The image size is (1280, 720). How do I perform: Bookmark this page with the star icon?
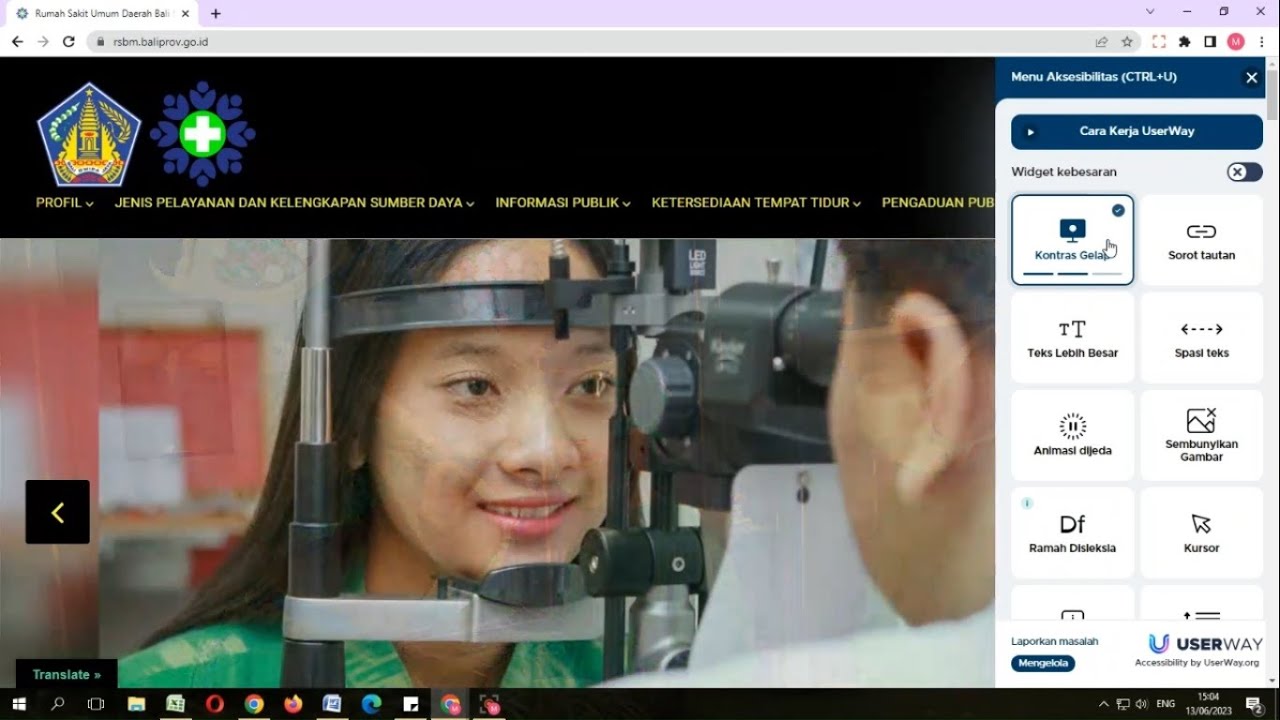1127,42
